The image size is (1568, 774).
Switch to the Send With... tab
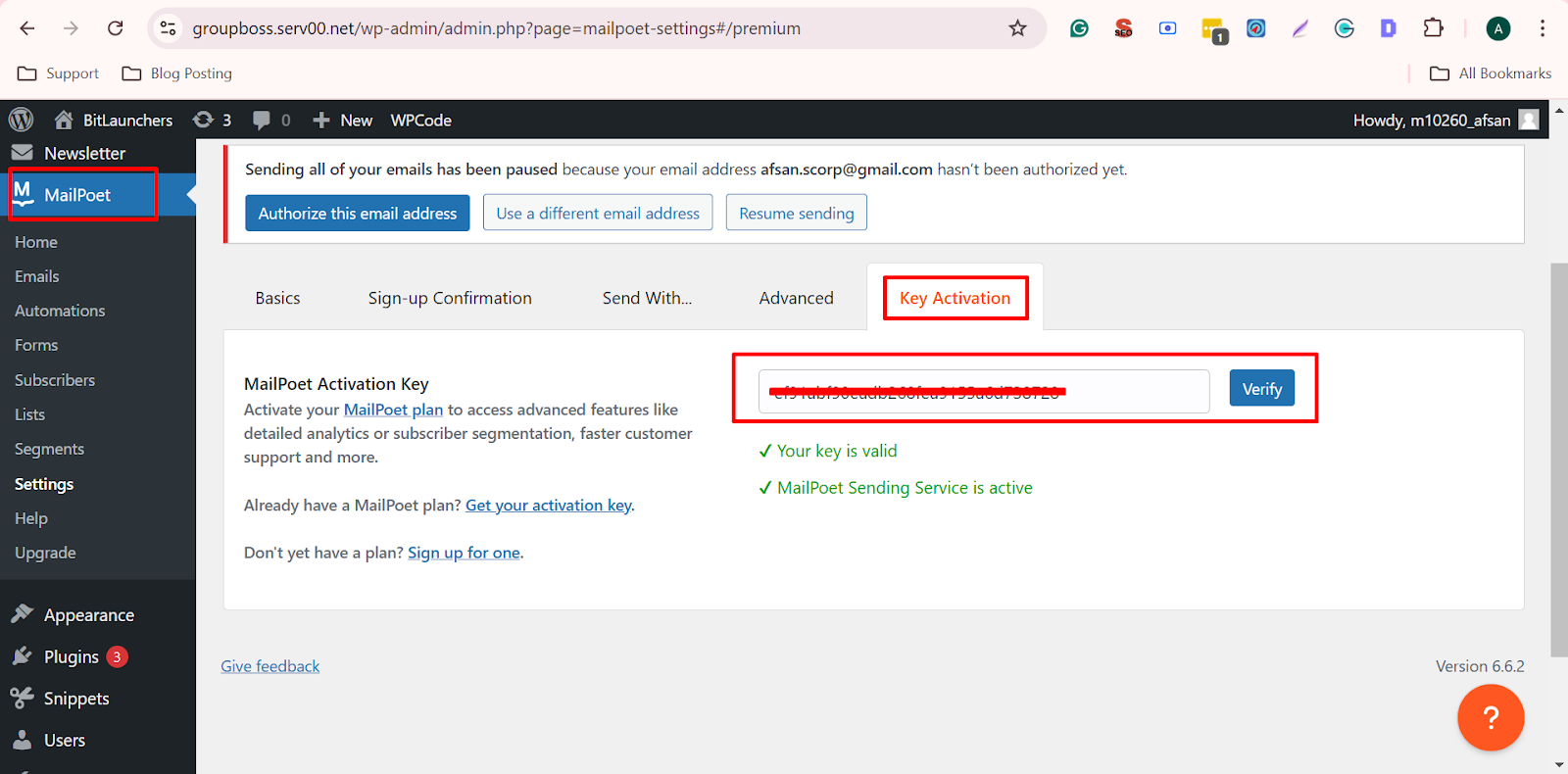pos(647,298)
